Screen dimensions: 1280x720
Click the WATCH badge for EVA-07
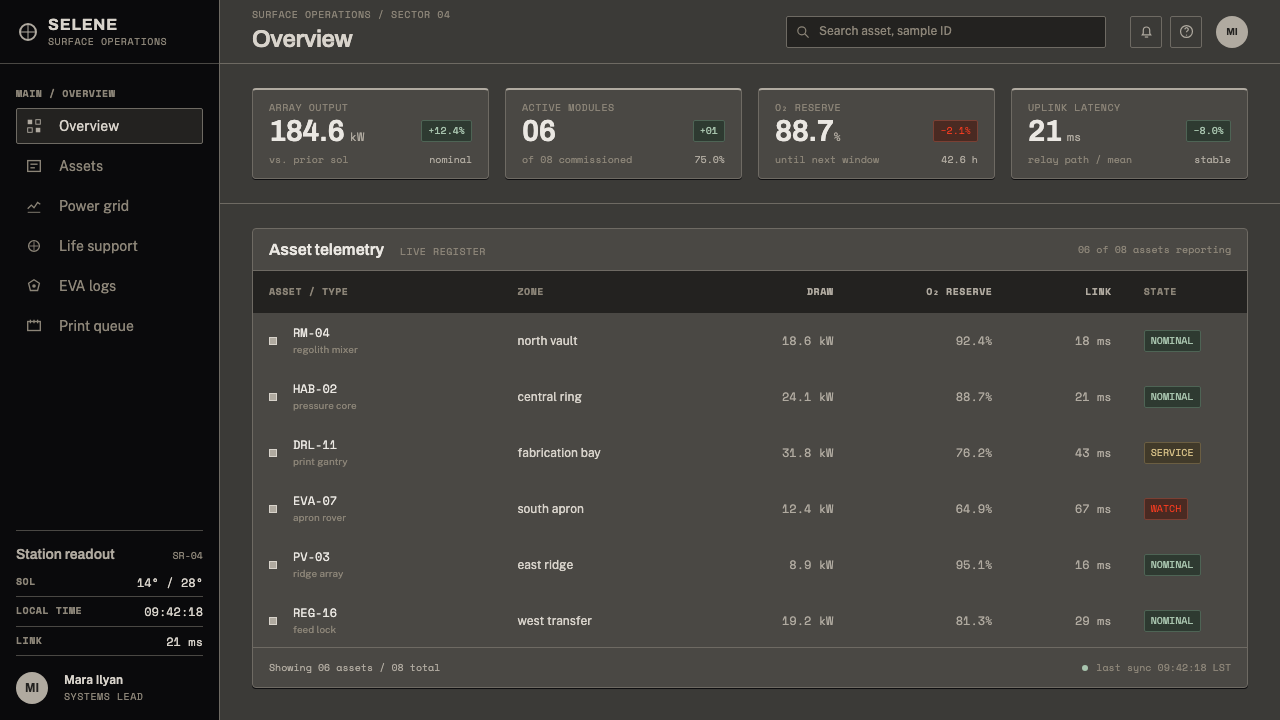[x=1165, y=509]
